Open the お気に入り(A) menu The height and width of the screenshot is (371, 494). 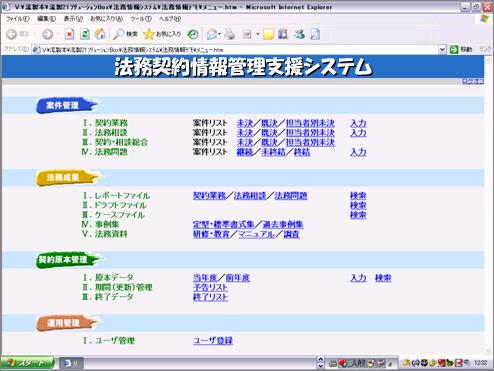pyautogui.click(x=106, y=19)
